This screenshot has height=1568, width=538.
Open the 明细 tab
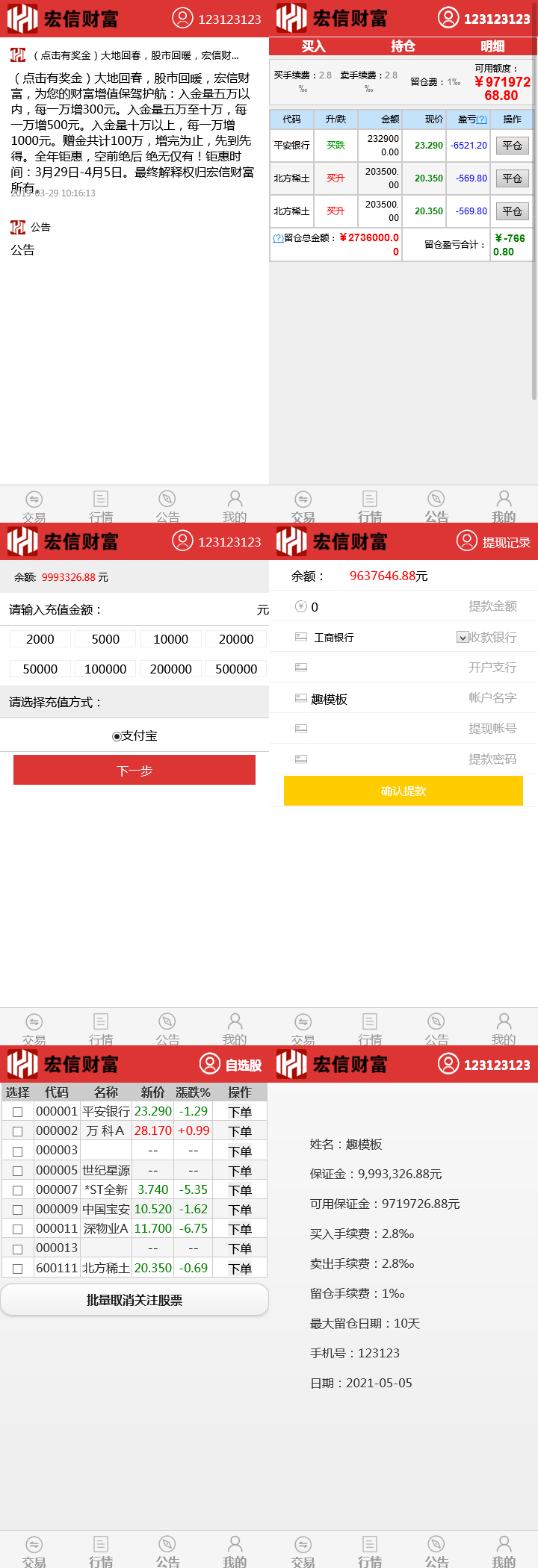click(492, 46)
